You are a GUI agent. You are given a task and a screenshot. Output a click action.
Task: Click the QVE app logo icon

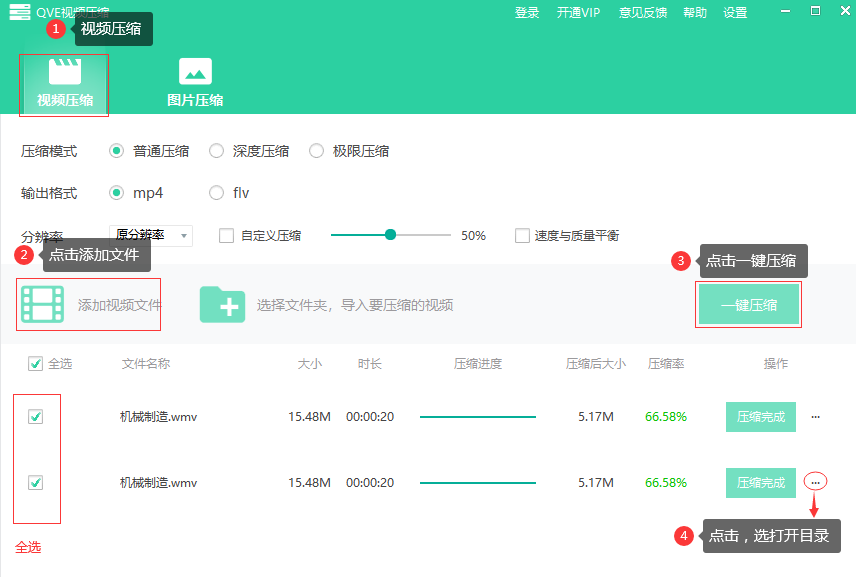[x=19, y=13]
